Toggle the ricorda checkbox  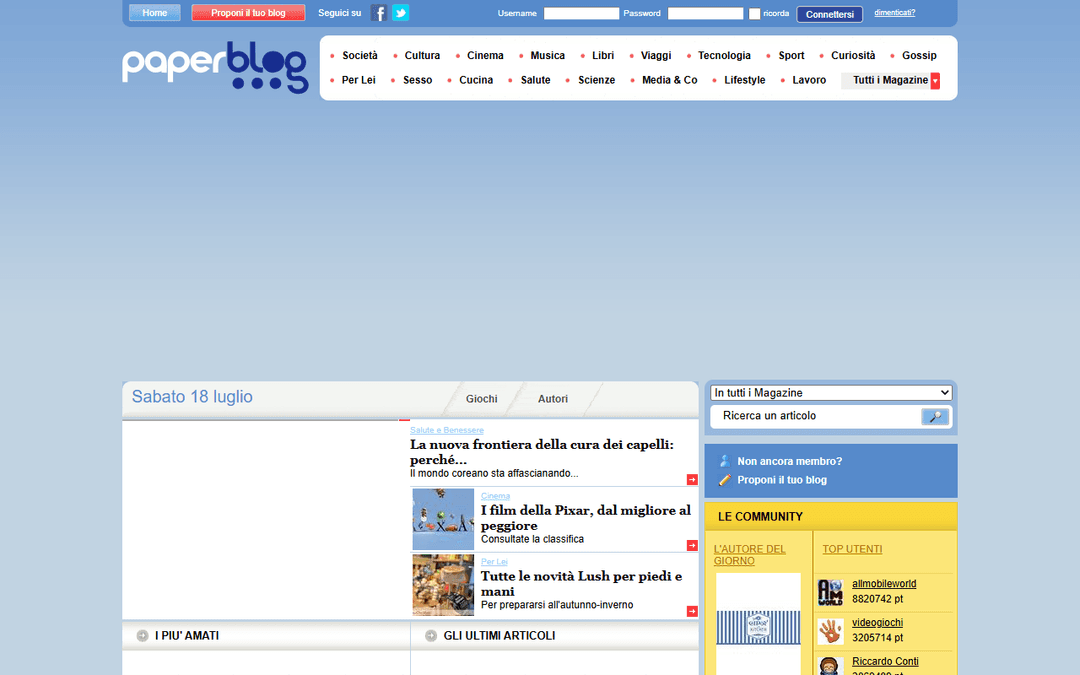point(754,14)
